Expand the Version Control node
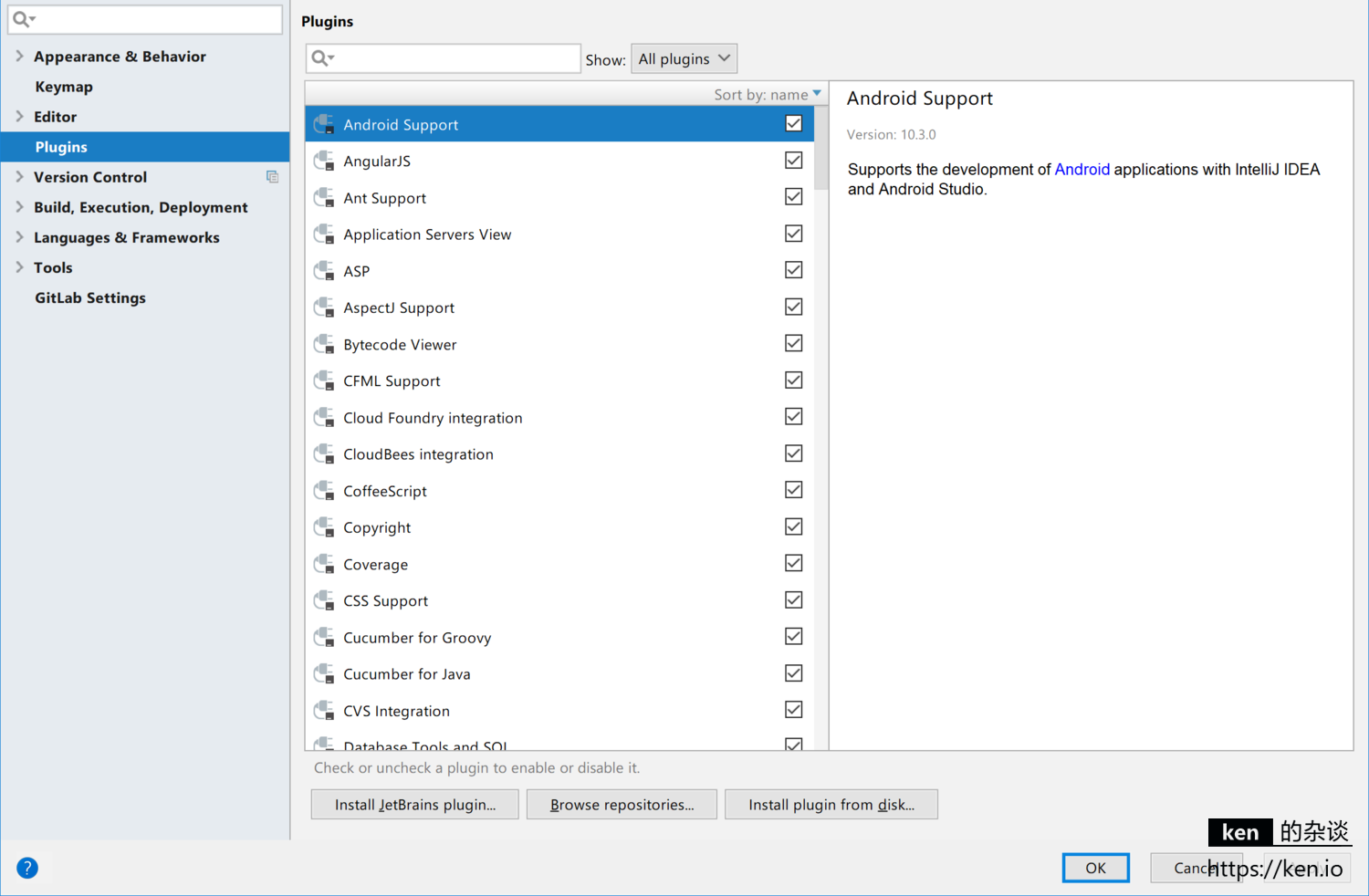Image resolution: width=1369 pixels, height=896 pixels. (x=19, y=176)
